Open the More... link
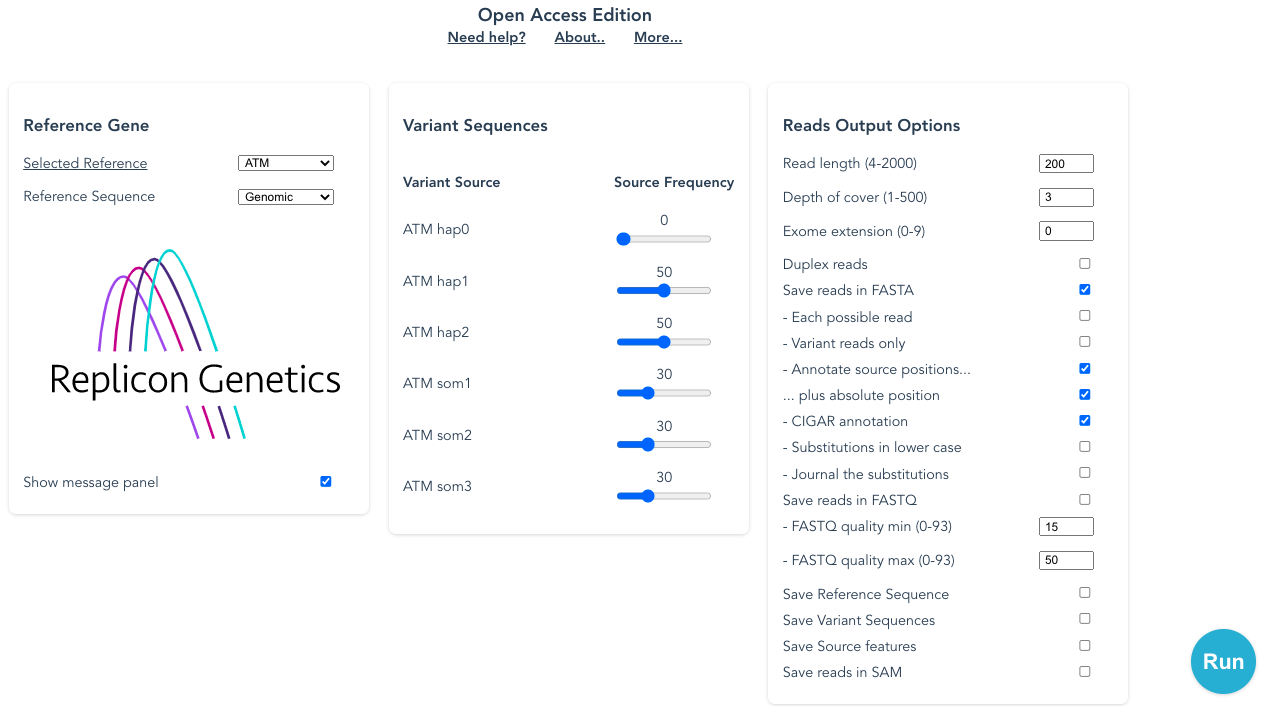Image resolution: width=1262 pixels, height=706 pixels. (657, 37)
